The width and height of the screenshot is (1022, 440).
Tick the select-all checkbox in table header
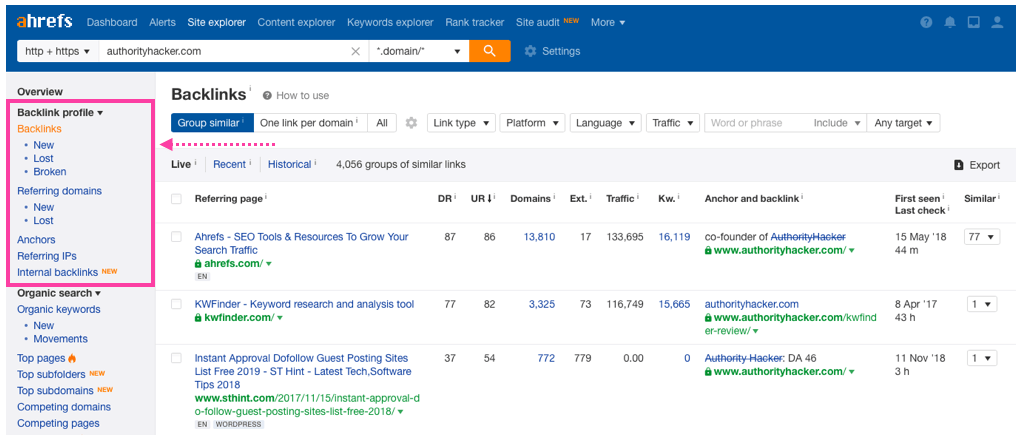tap(177, 199)
